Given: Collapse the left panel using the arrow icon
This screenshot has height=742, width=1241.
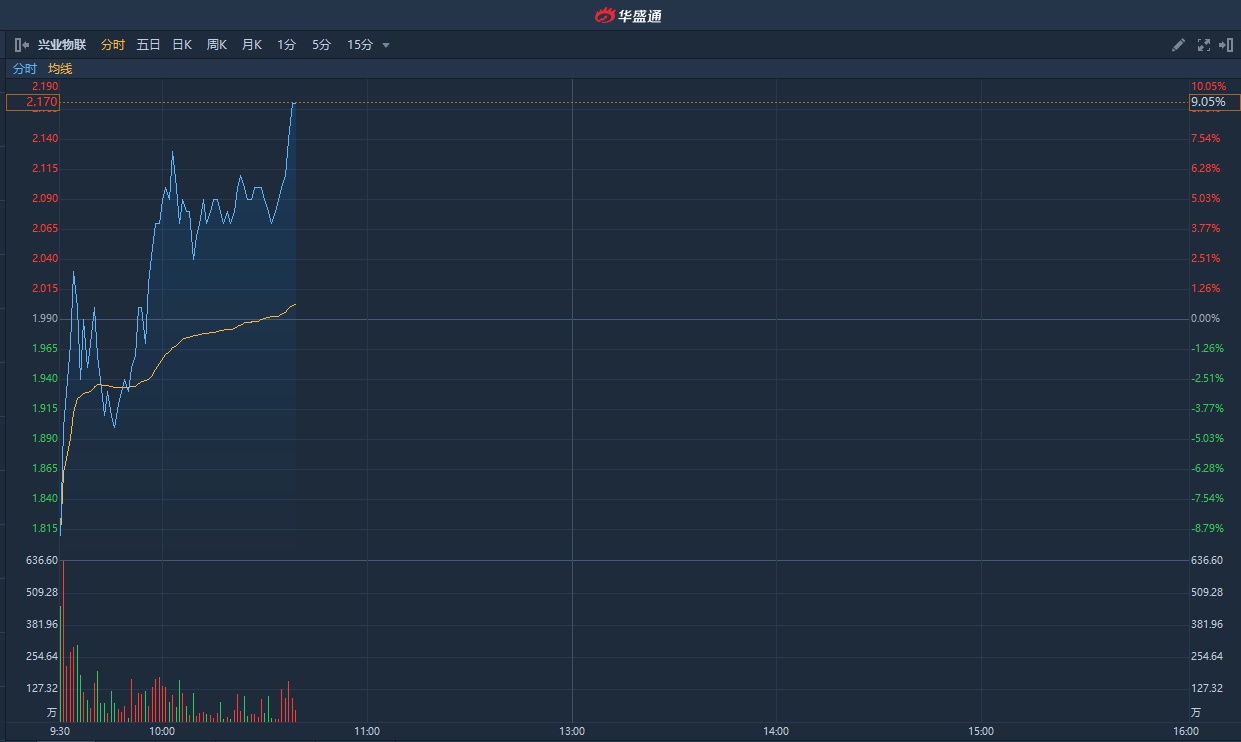Looking at the screenshot, I should pyautogui.click(x=21, y=45).
